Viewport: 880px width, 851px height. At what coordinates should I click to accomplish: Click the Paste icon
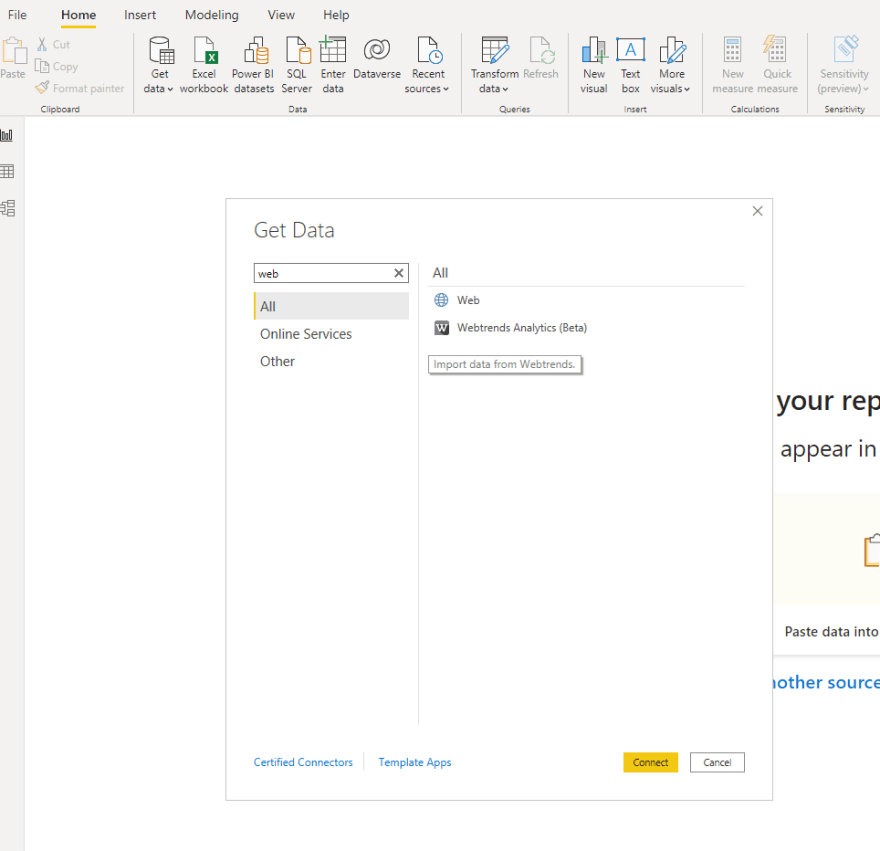[x=13, y=51]
